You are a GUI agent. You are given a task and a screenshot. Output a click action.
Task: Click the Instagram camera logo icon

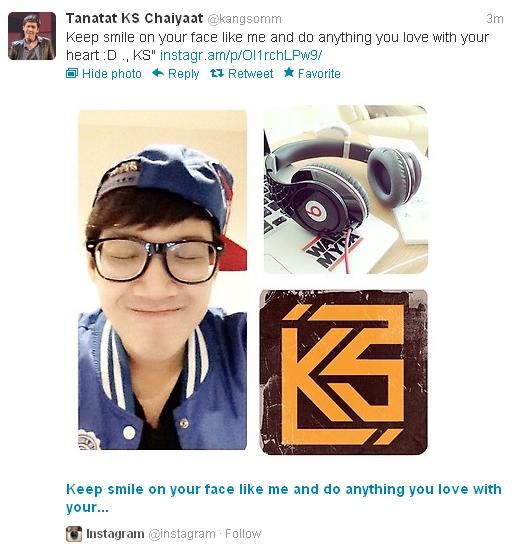(74, 534)
